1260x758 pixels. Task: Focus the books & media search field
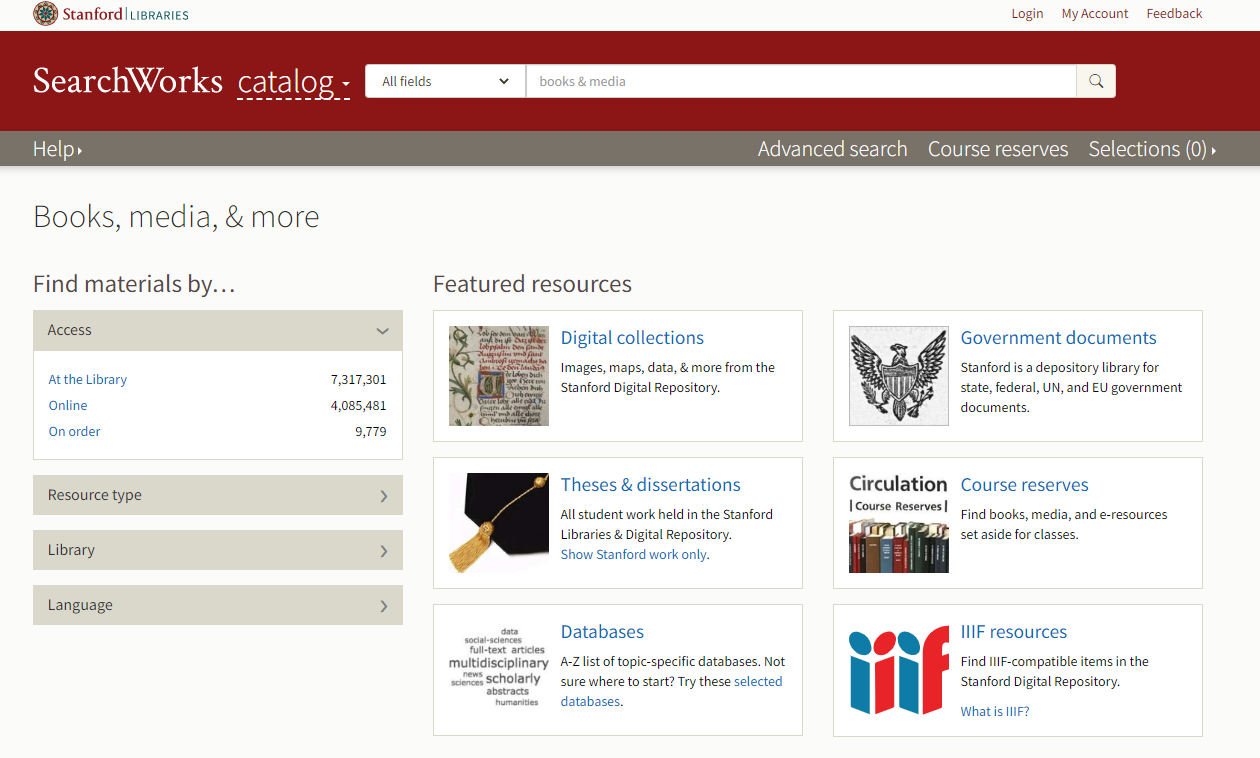click(801, 81)
